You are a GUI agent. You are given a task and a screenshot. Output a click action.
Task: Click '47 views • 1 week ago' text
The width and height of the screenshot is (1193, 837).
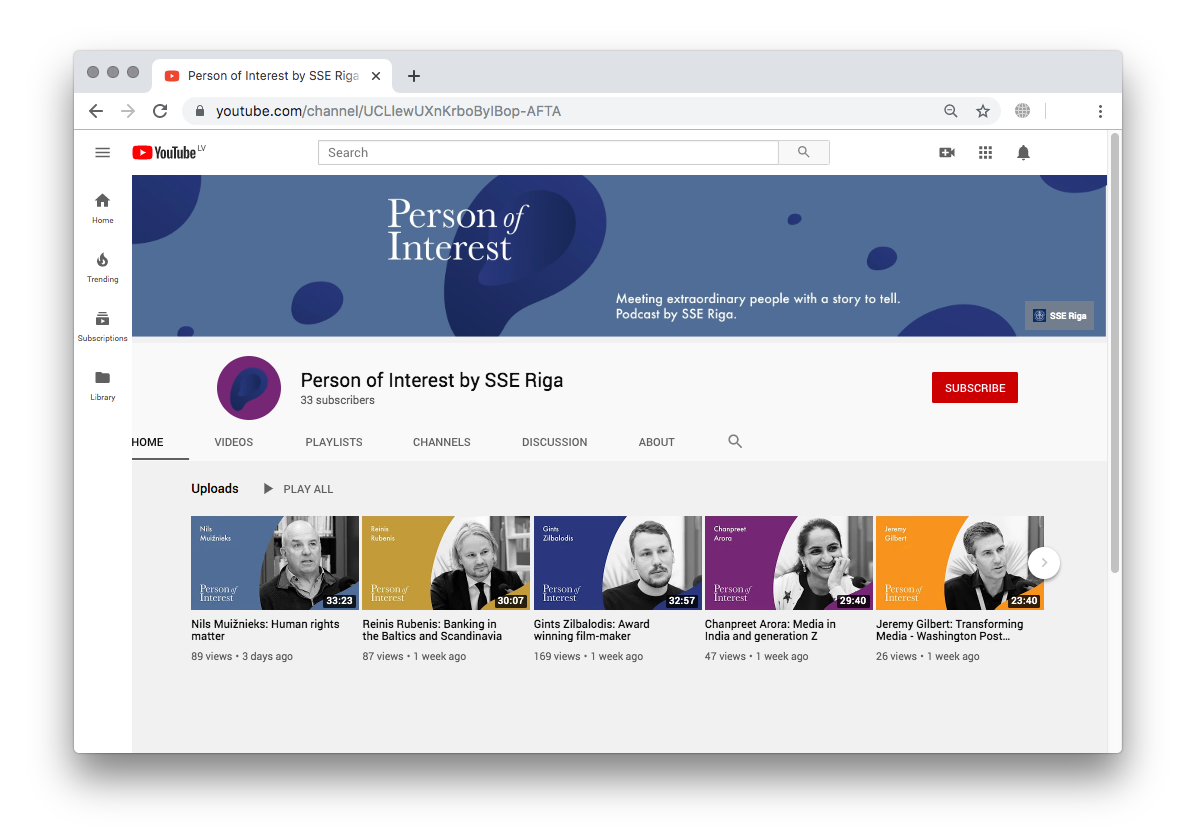pos(756,657)
